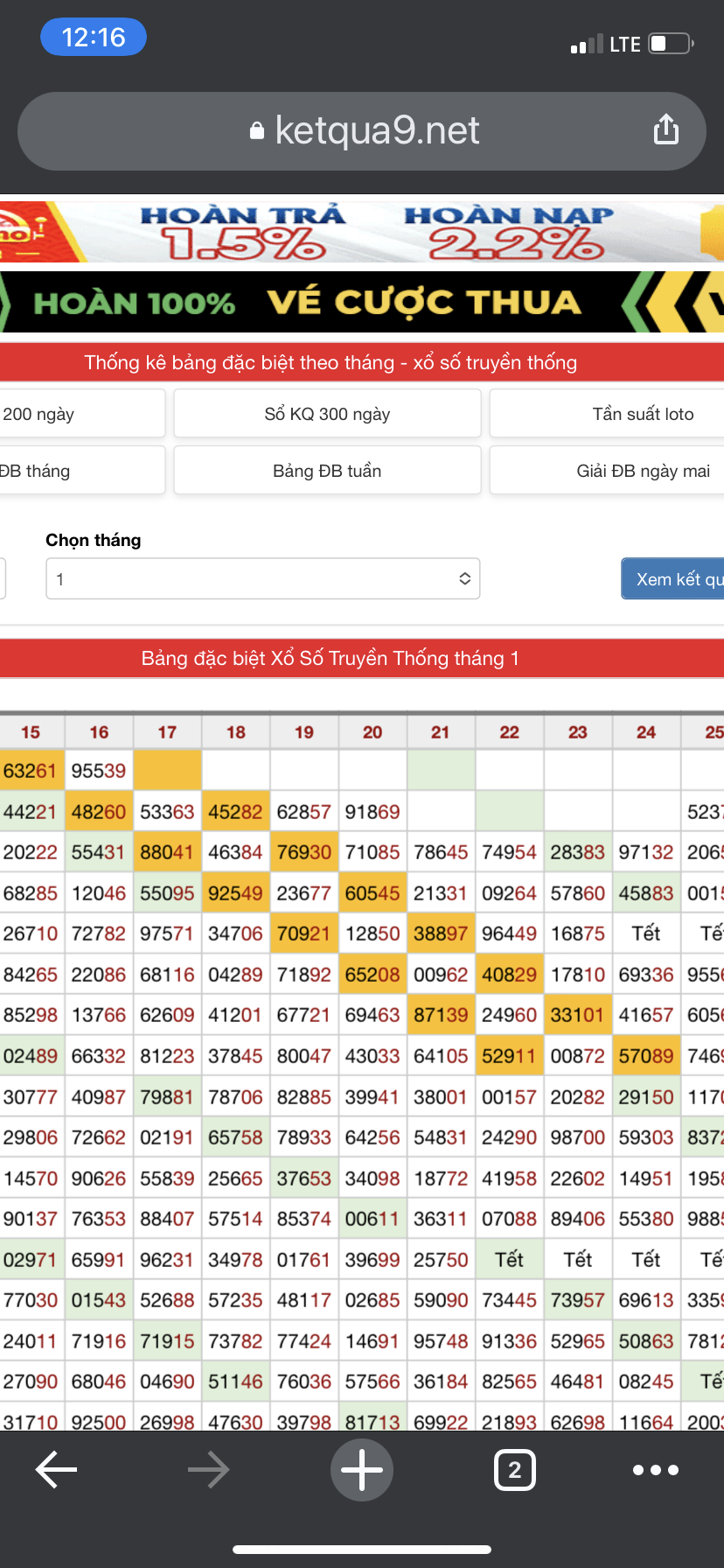The image size is (724, 1568).
Task: Open Giải ĐB ngày mai tab
Action: (642, 471)
